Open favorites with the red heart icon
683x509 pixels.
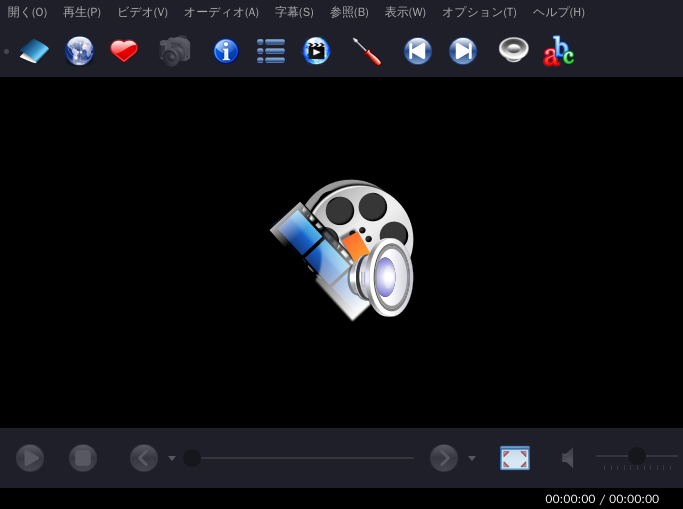(124, 51)
